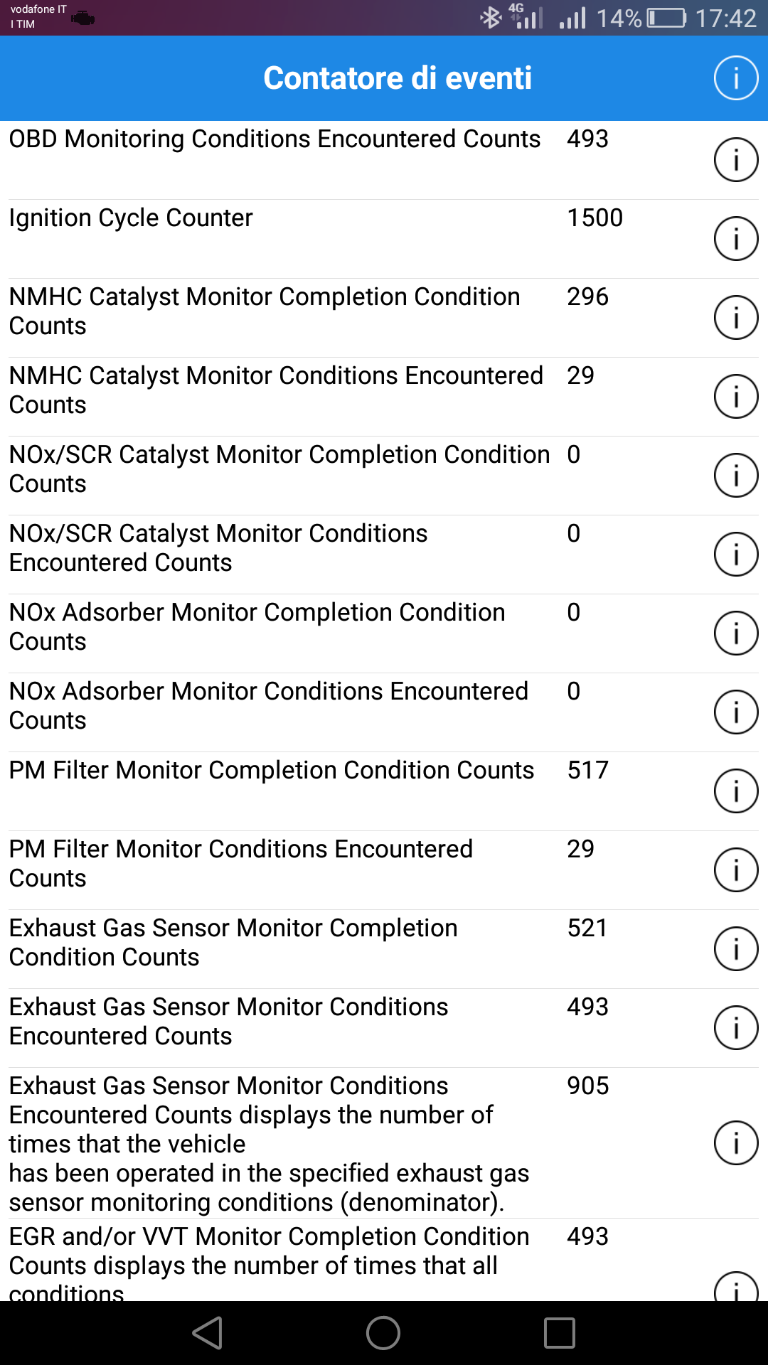Select the PM Filter Monitor Completion value 517

(588, 770)
